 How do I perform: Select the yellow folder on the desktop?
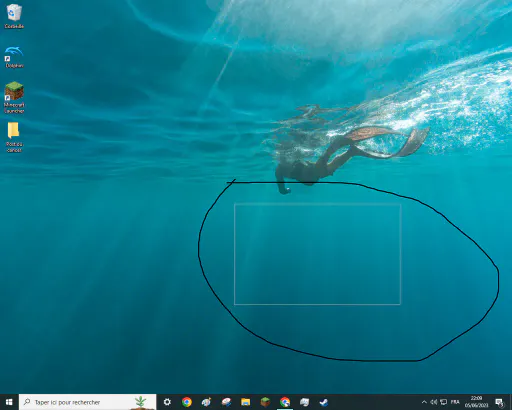coord(14,137)
